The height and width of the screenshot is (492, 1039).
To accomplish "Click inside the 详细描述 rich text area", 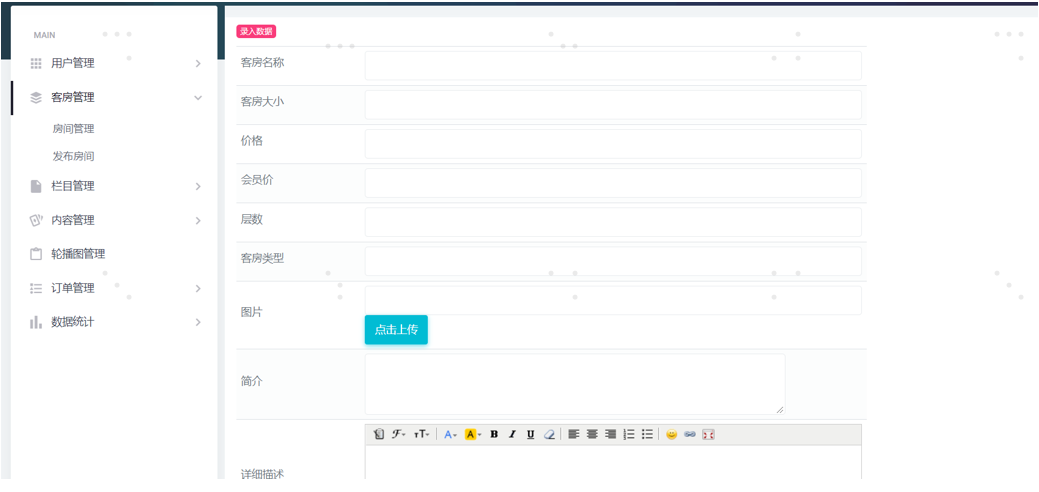I will coord(613,462).
